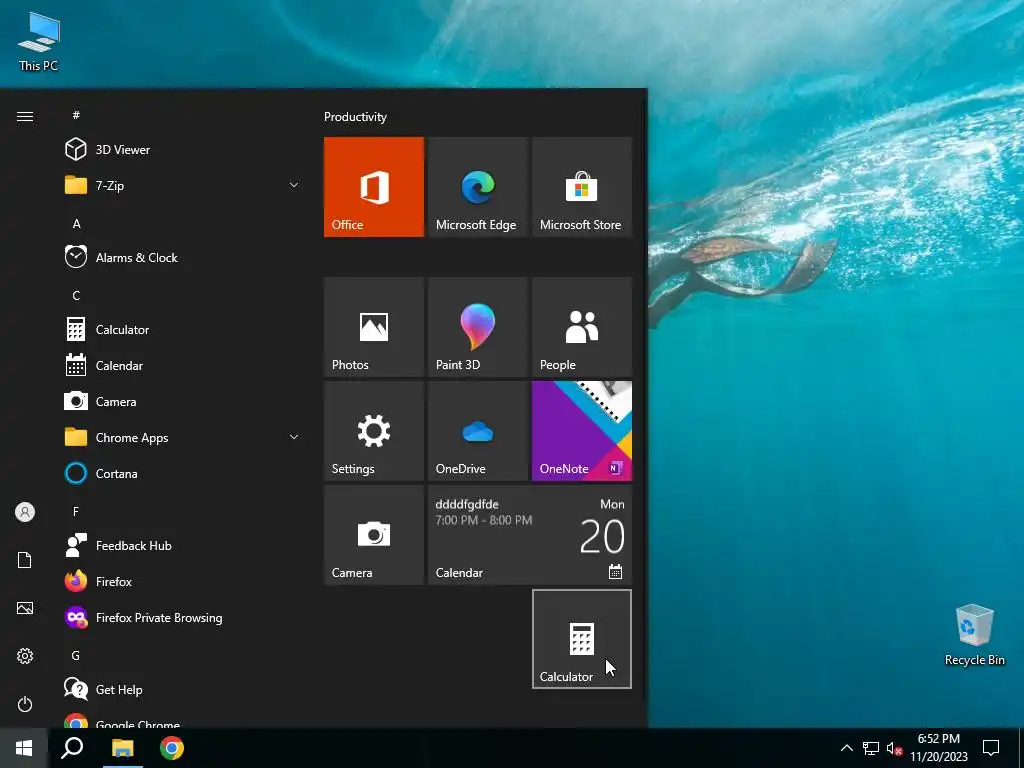Open the network status tray icon
Screen dimensions: 1024x768
pos(871,748)
